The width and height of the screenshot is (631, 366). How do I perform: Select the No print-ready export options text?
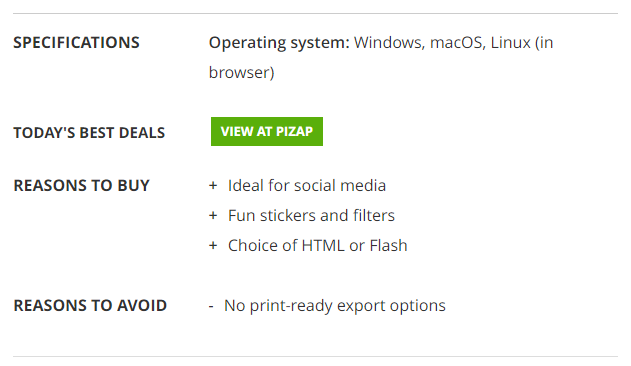click(x=335, y=306)
